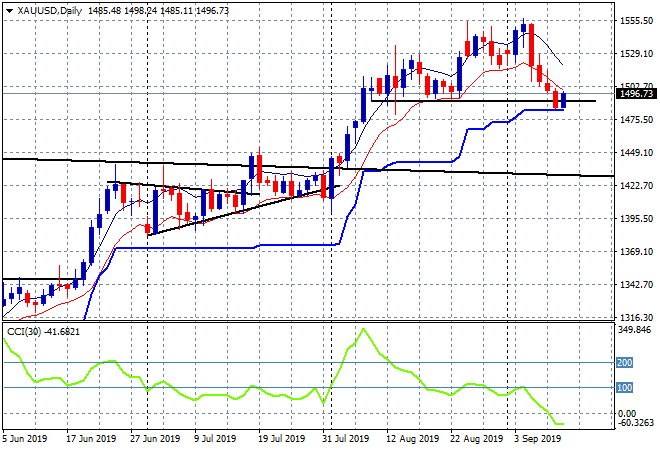Image resolution: width=660 pixels, height=450 pixels.
Task: Click the 200 level label in CCI panel
Action: point(624,362)
